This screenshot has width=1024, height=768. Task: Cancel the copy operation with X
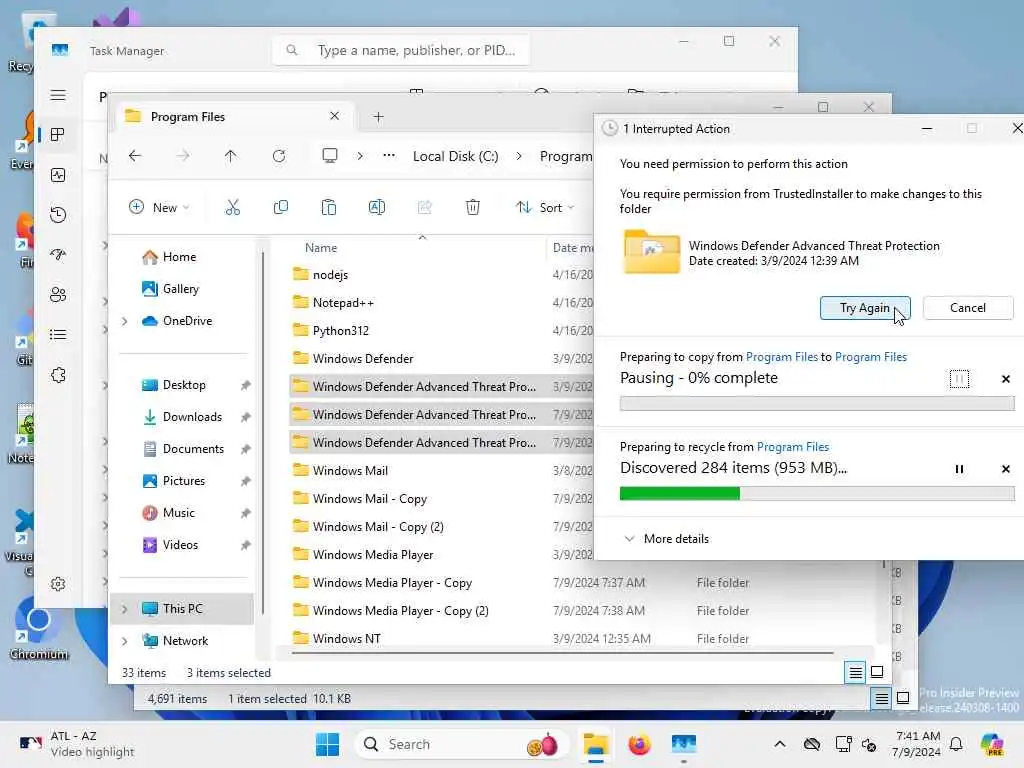[1006, 379]
